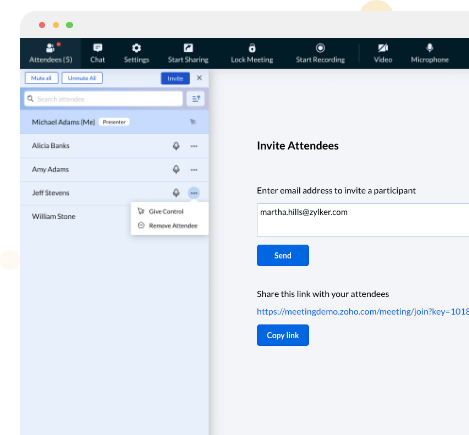Open more options for Amy Adams
This screenshot has height=435, width=469.
tap(194, 170)
